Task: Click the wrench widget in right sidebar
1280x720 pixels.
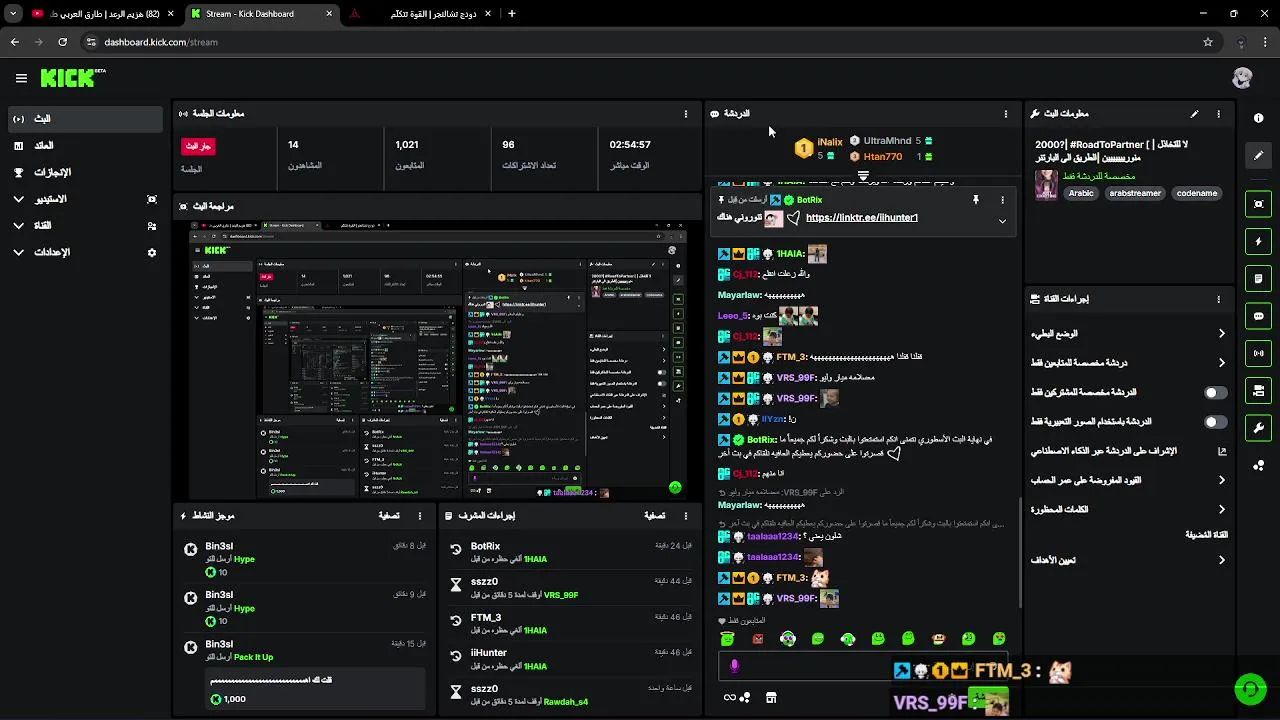Action: click(x=1258, y=428)
